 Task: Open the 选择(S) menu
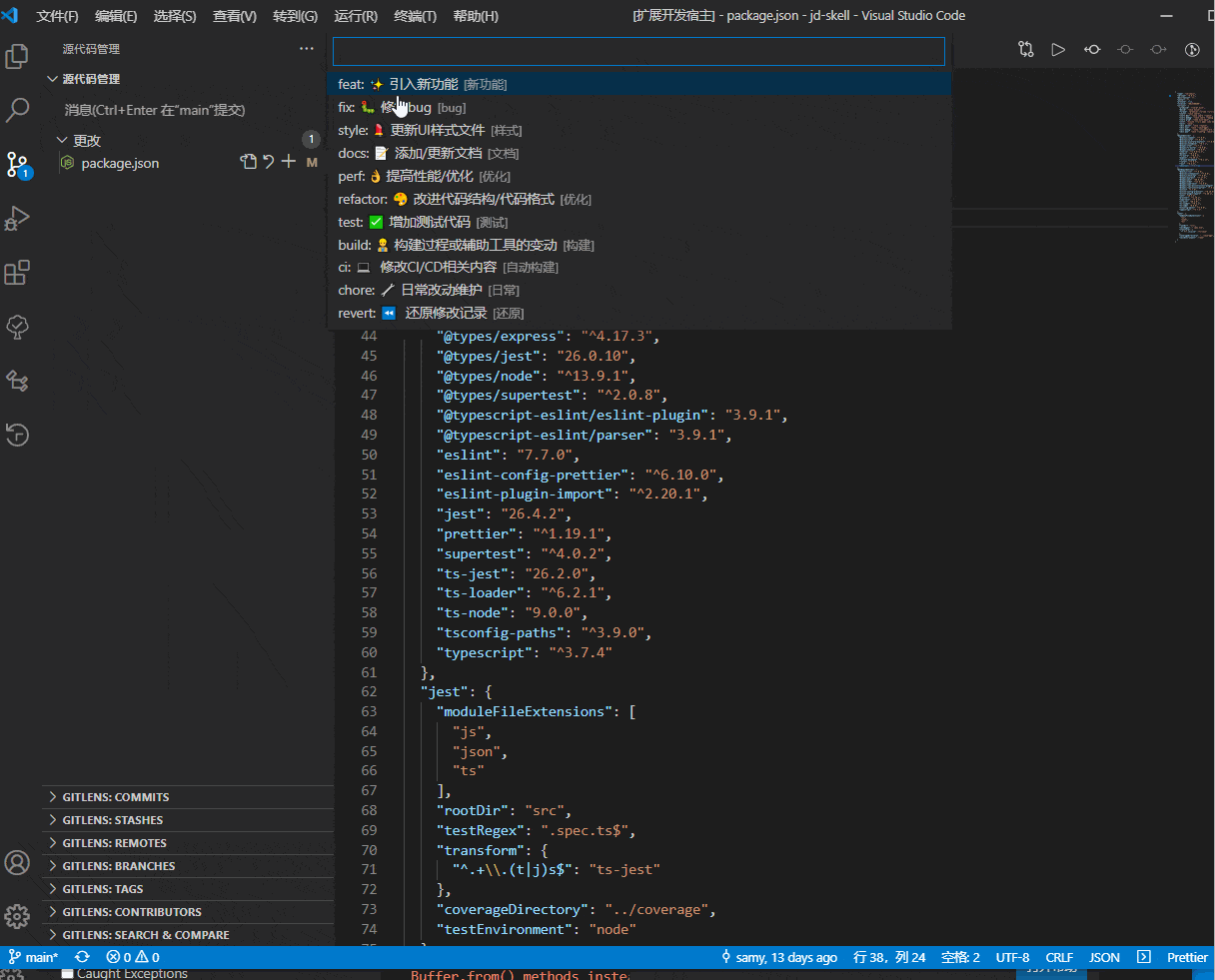[175, 16]
